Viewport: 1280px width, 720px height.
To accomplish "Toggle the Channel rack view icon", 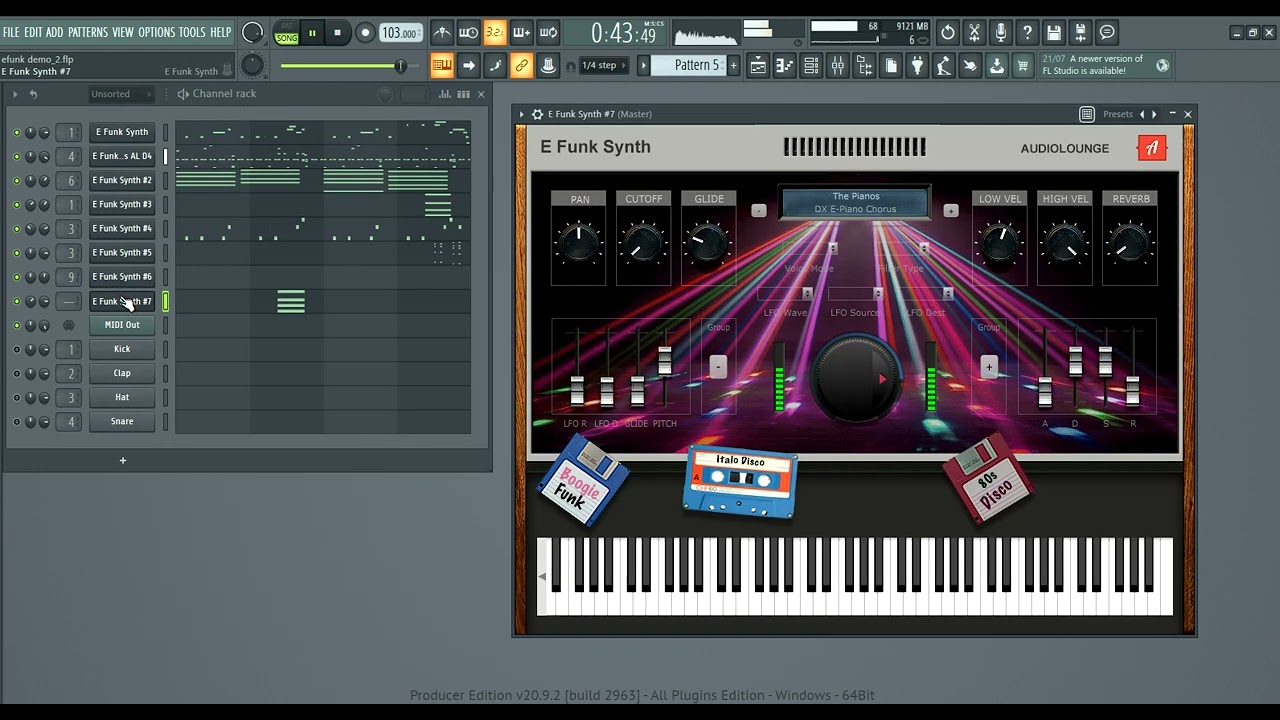I will (x=811, y=66).
